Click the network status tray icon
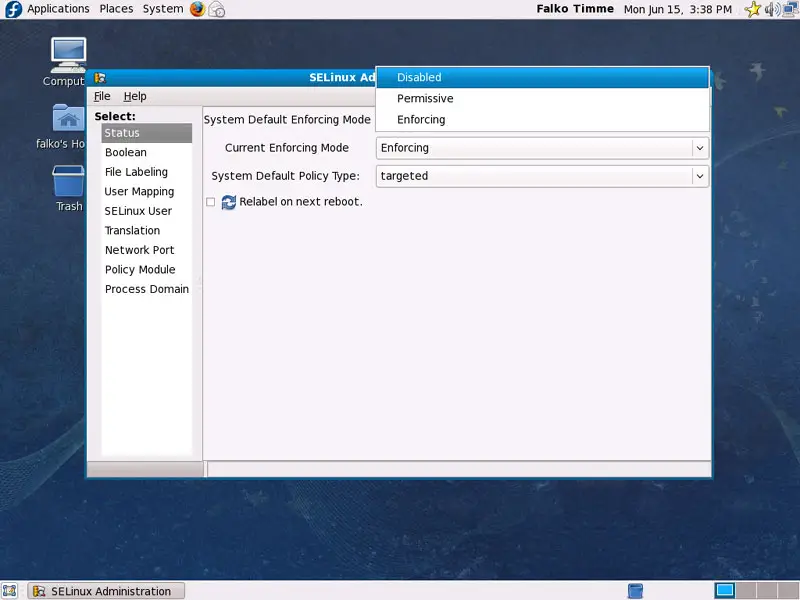Screen dimensions: 800x600 coord(790,9)
